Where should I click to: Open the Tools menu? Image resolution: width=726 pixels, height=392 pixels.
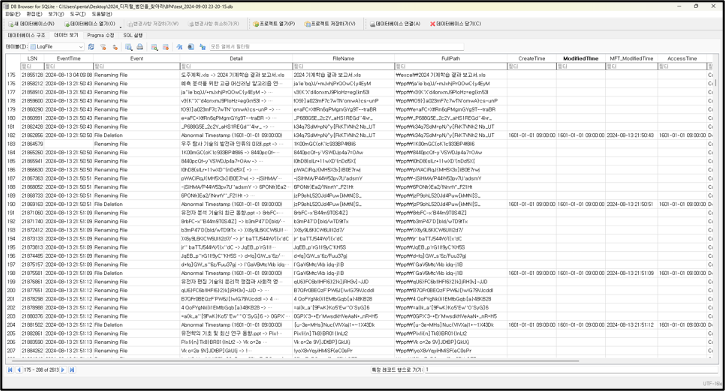coord(77,14)
